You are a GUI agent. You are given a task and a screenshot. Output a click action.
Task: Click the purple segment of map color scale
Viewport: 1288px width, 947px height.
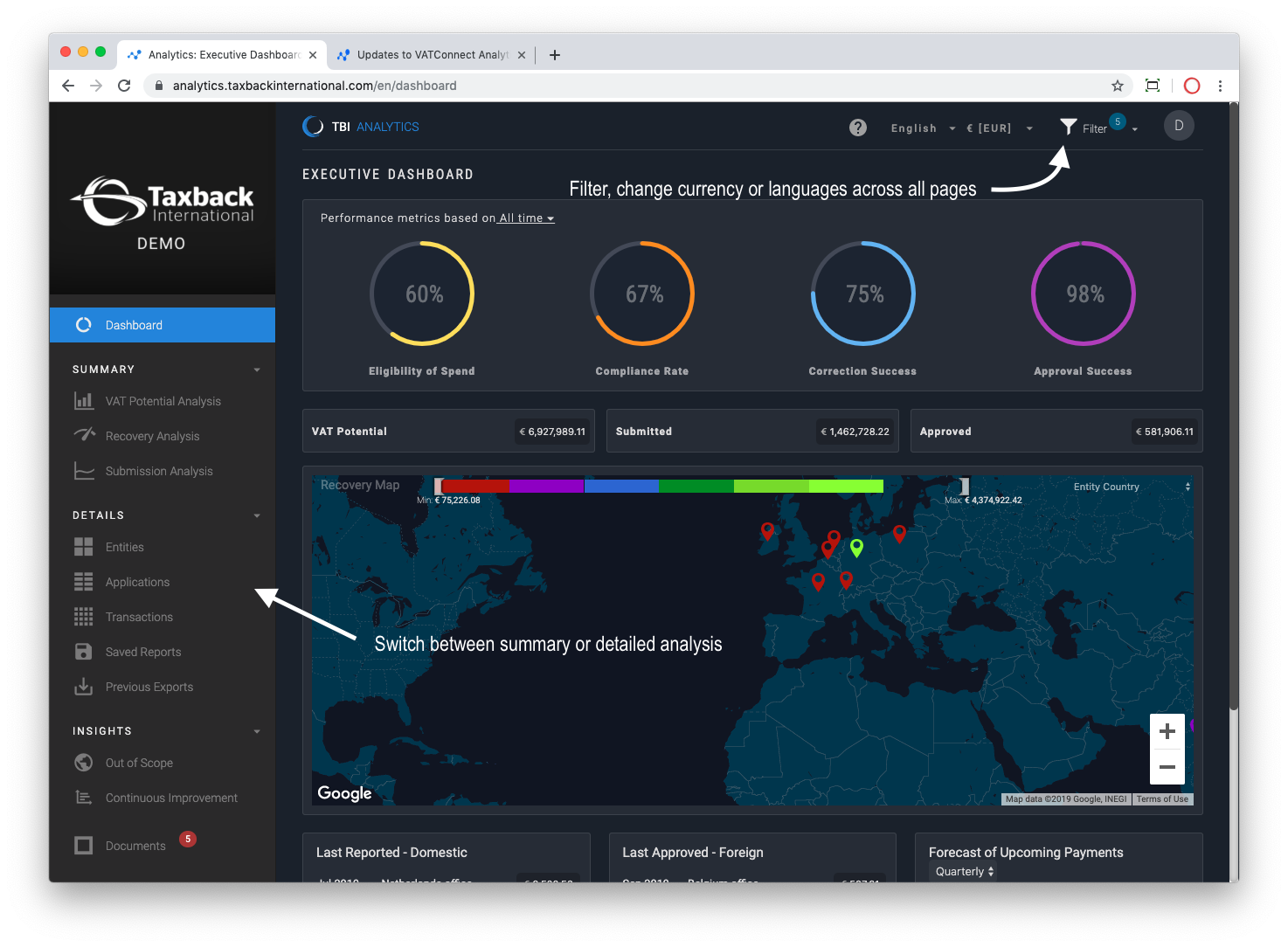pyautogui.click(x=547, y=486)
